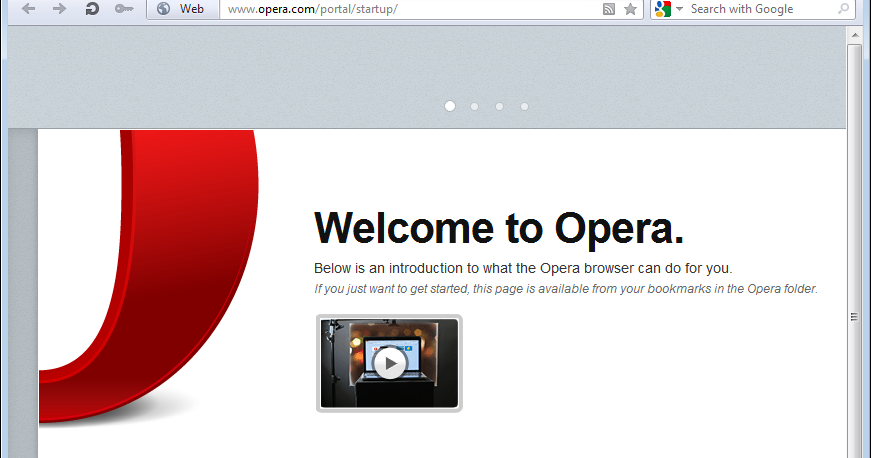Go back with the Back arrow
Viewport: 871px width, 458px height.
tap(28, 9)
